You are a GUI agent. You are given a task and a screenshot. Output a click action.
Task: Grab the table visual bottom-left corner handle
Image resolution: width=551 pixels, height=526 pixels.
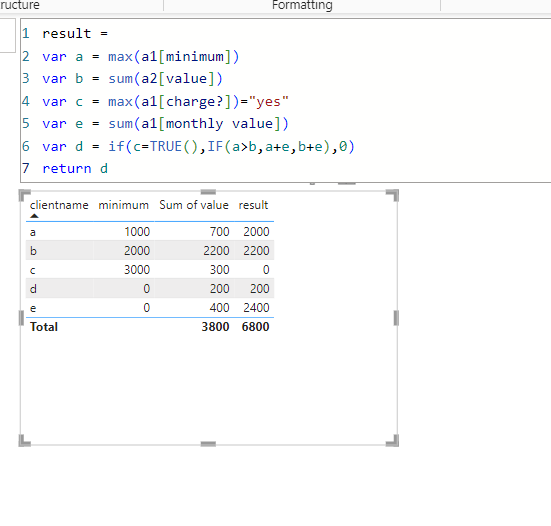(x=24, y=441)
